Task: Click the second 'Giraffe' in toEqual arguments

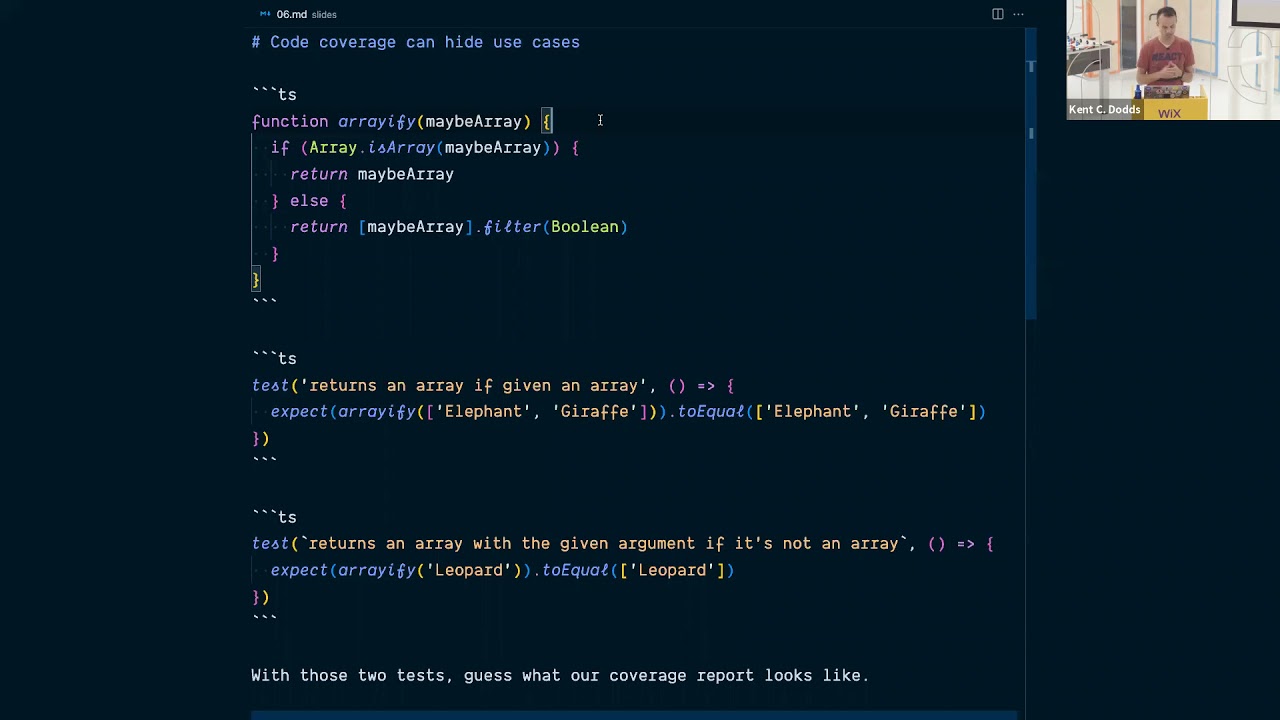Action: [924, 412]
